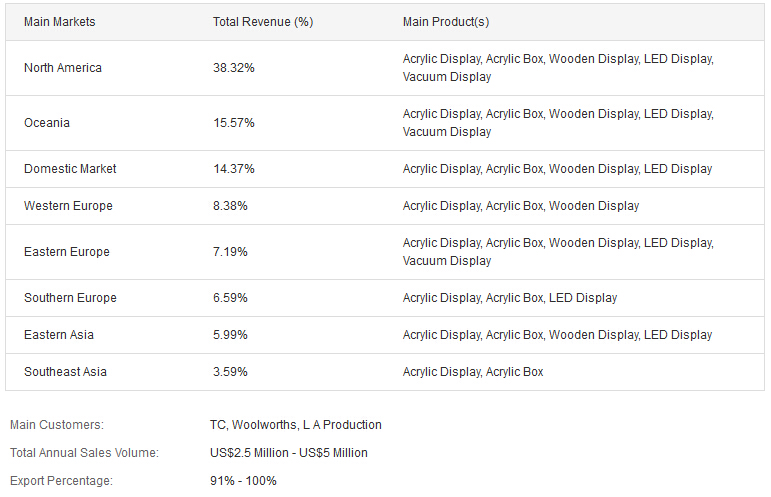
Task: Click the Total Revenue (%) column header
Action: click(263, 22)
